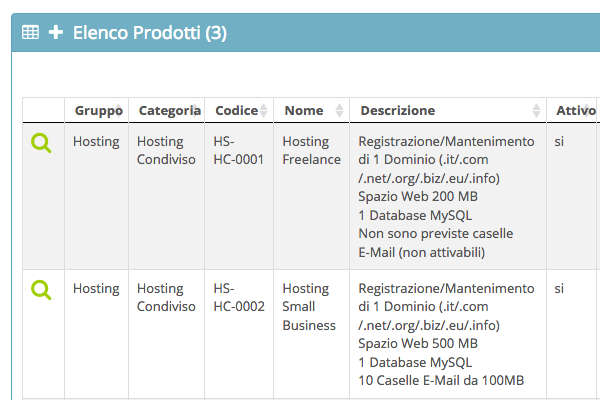Sort by Descrizione column arrows

[x=536, y=110]
